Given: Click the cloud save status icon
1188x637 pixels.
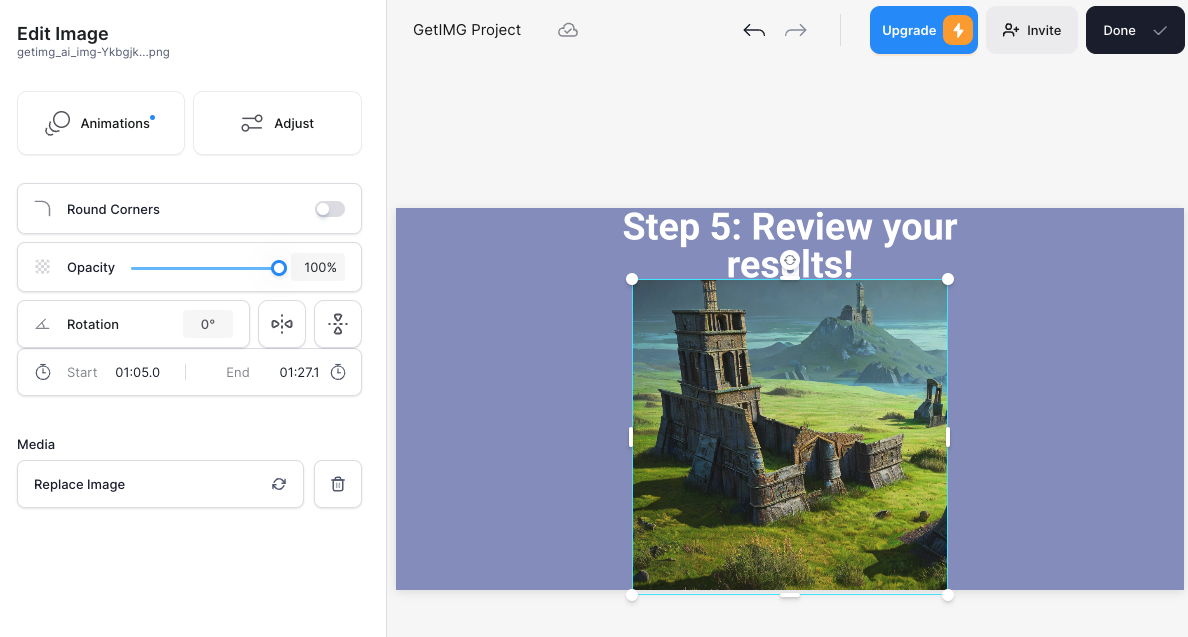Looking at the screenshot, I should click(568, 30).
